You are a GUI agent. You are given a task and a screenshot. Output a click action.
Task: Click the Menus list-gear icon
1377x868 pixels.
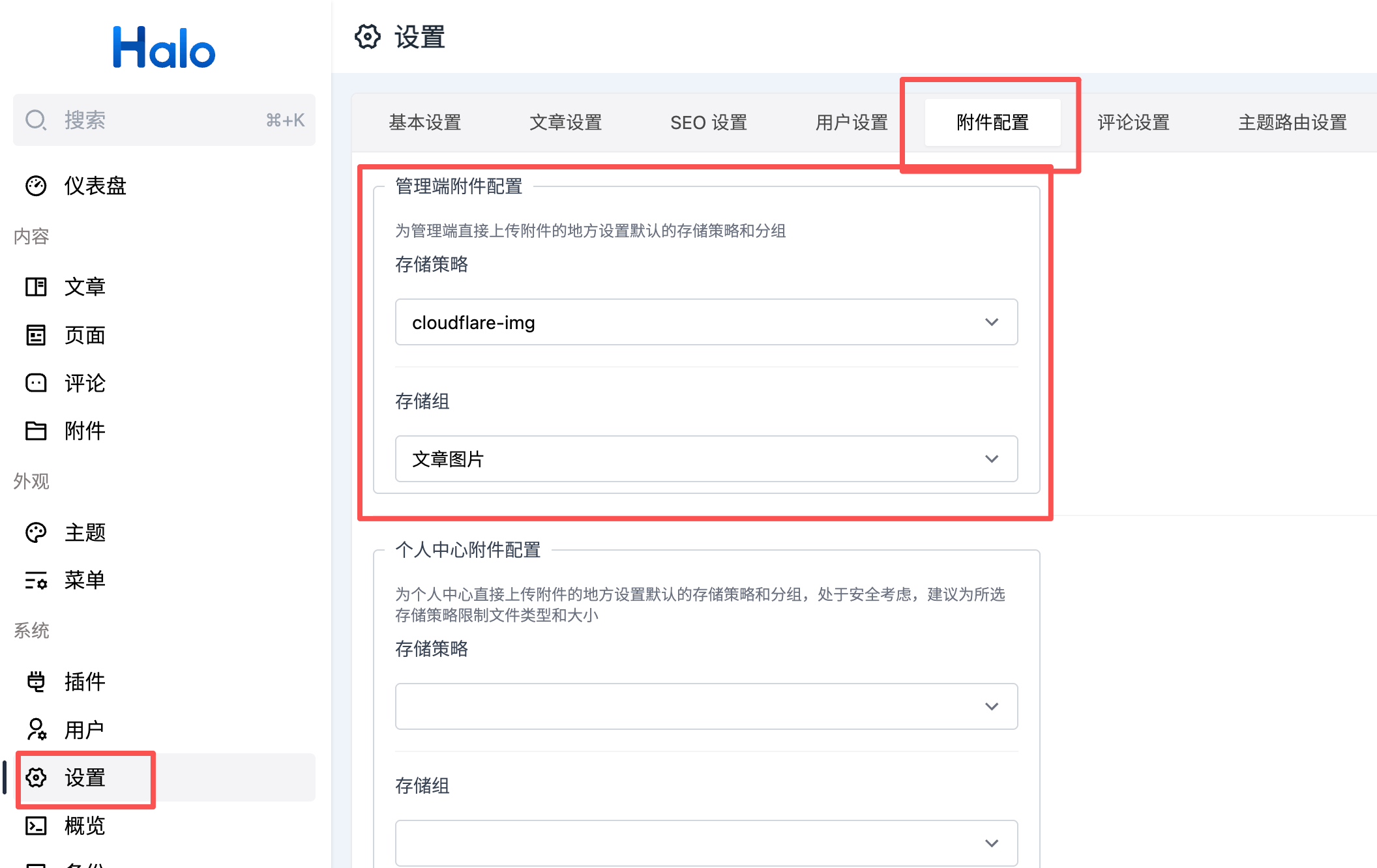(36, 580)
